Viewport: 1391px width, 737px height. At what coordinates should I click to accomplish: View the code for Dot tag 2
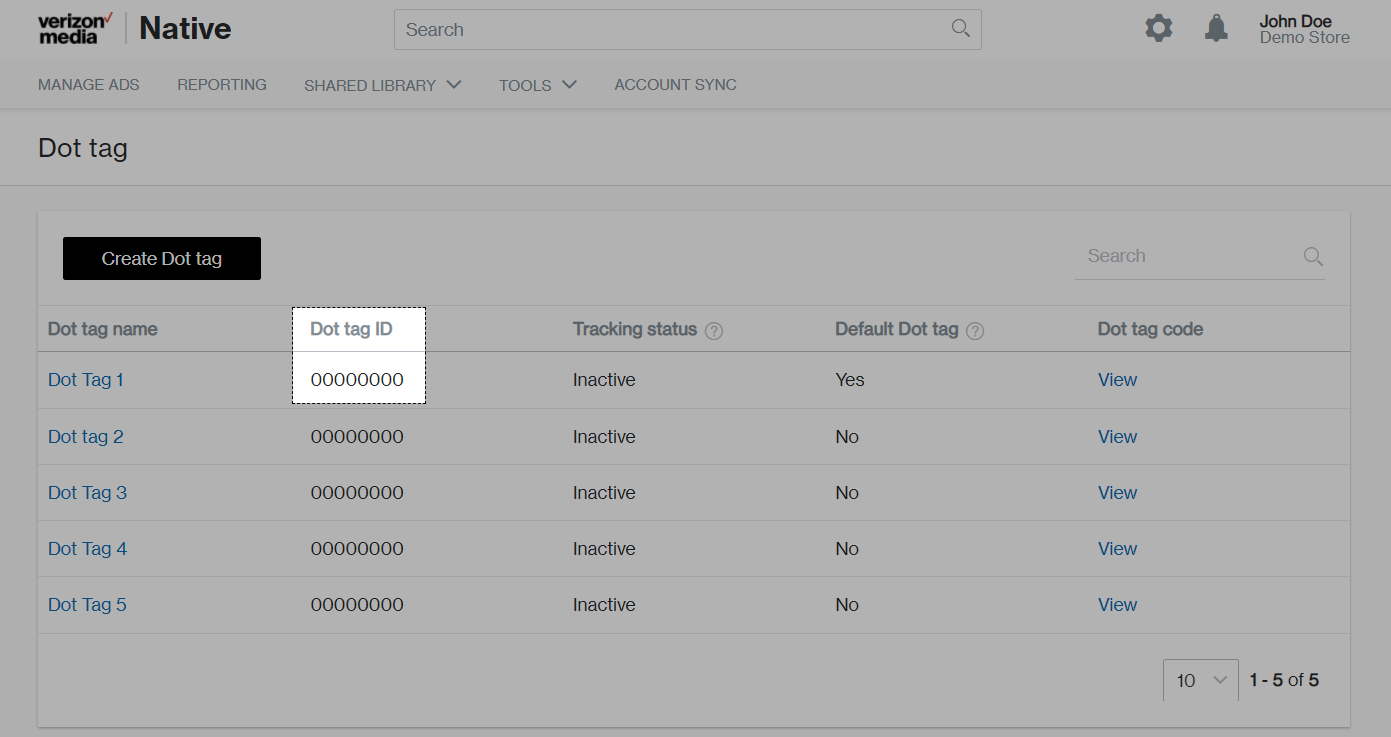(x=1117, y=437)
